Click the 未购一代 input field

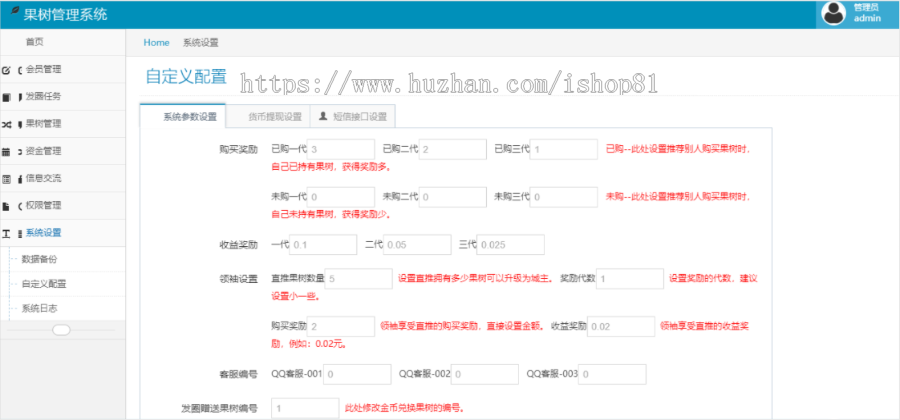click(341, 197)
